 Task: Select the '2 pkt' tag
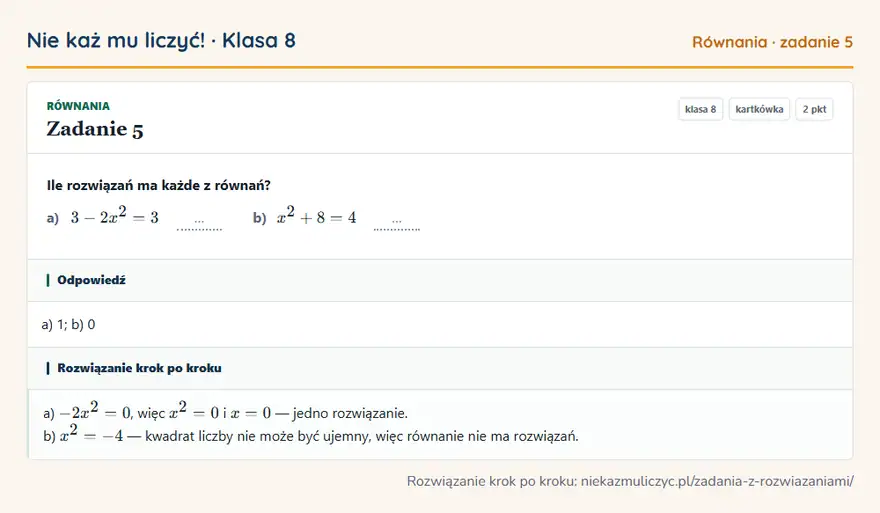pos(814,109)
